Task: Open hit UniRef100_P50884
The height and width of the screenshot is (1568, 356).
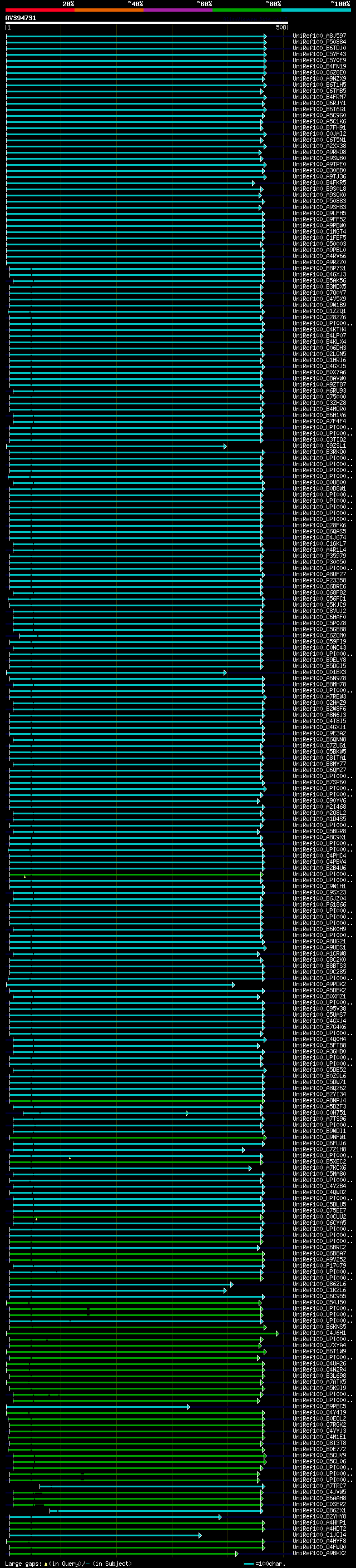Action: [319, 42]
